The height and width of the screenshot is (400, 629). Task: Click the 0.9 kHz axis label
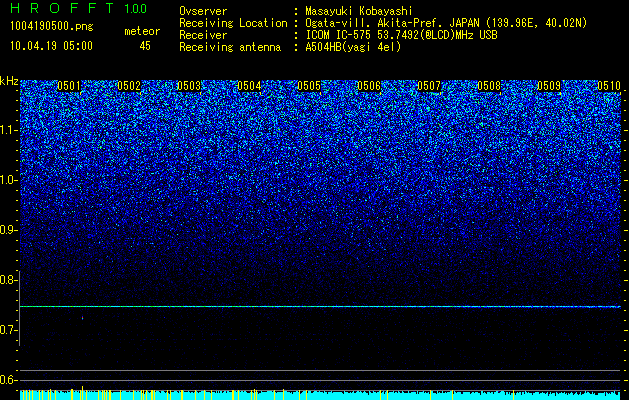coord(8,230)
